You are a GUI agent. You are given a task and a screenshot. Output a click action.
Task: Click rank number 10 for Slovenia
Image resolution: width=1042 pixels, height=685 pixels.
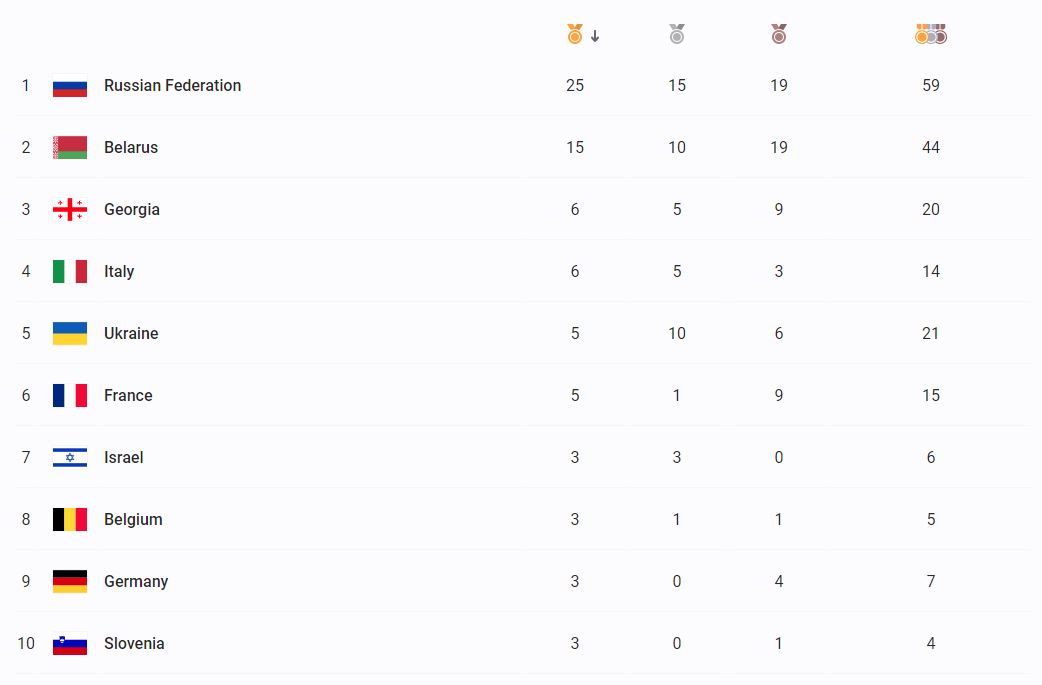[x=26, y=644]
